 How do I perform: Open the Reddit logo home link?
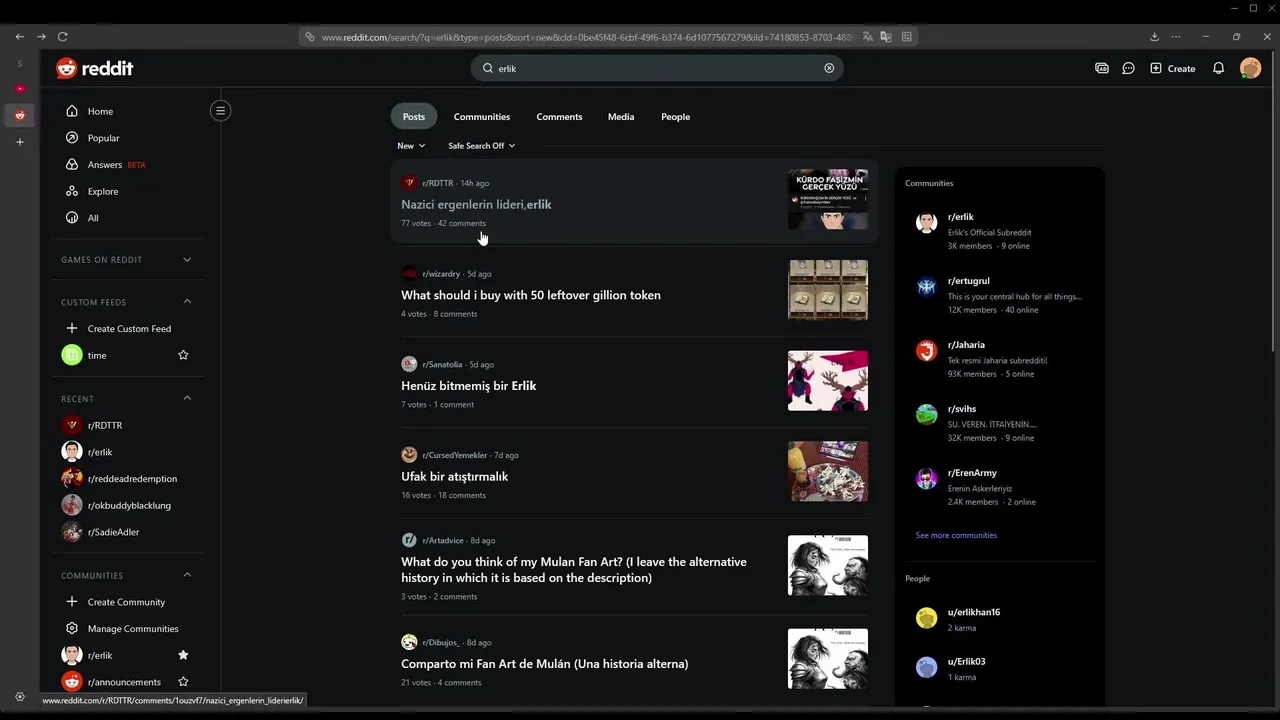pos(95,68)
